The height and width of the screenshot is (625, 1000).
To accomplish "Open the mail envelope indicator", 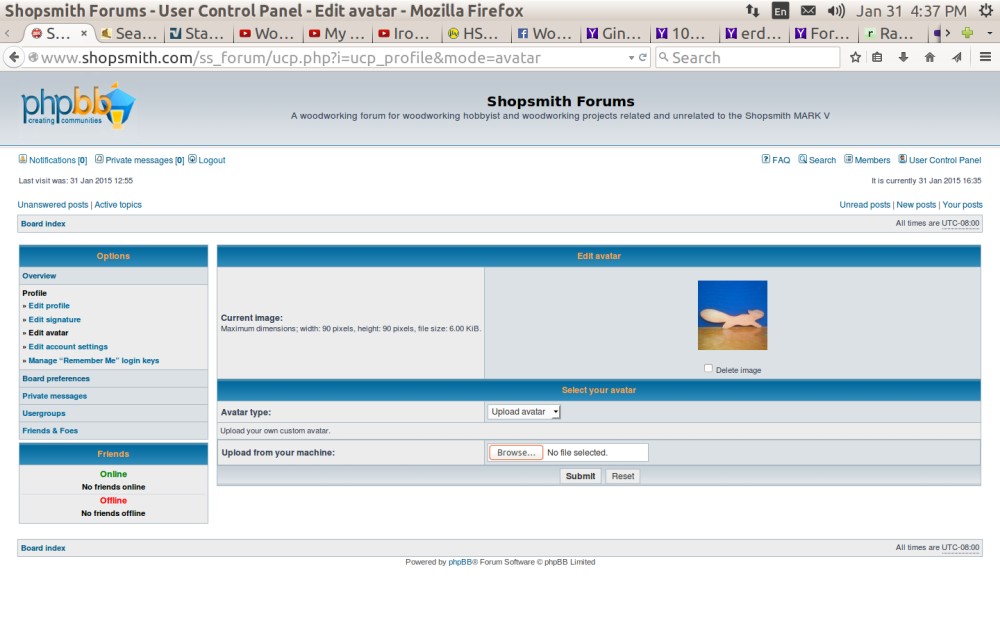I will click(808, 11).
